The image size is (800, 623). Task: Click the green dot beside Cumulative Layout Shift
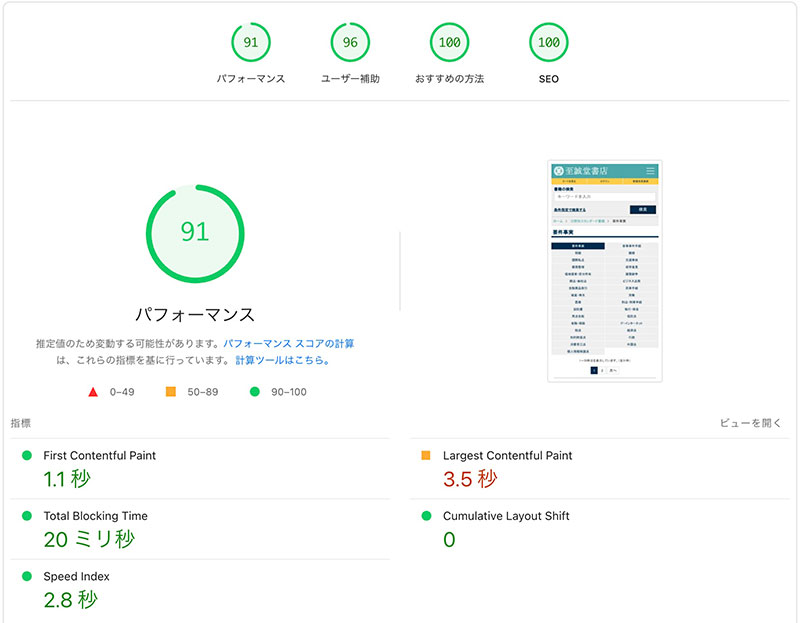(x=427, y=516)
